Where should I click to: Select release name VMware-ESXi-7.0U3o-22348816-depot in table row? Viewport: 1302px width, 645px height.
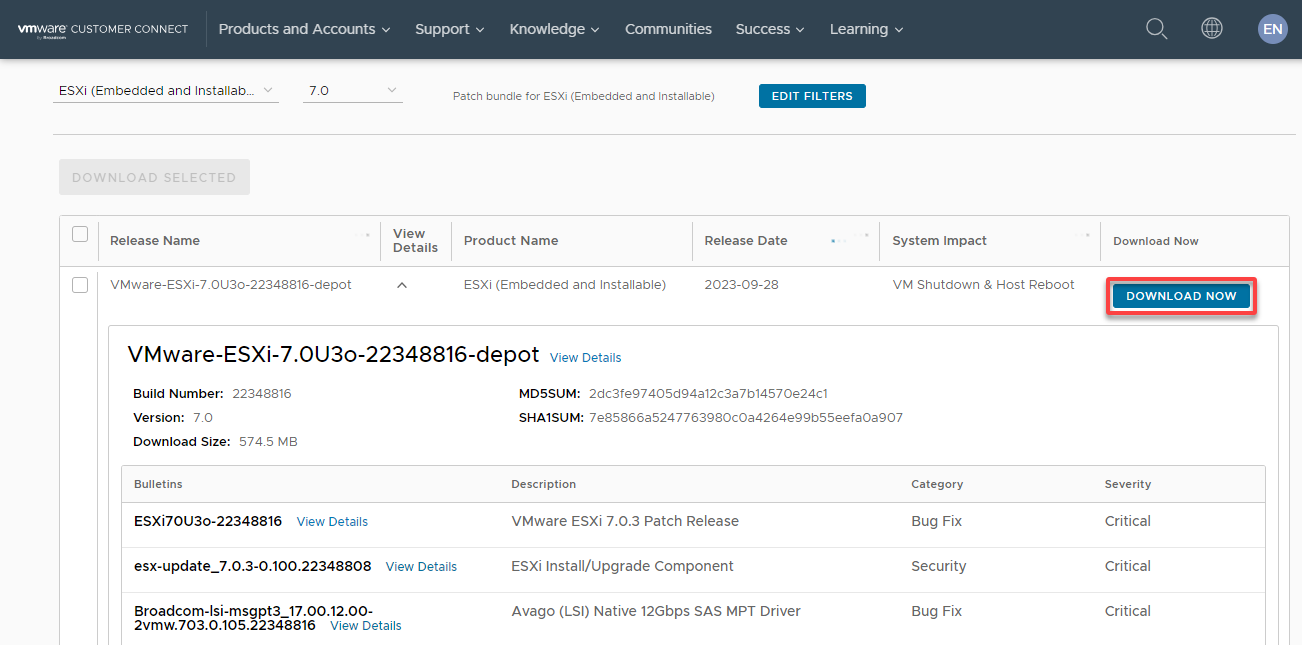(x=231, y=285)
